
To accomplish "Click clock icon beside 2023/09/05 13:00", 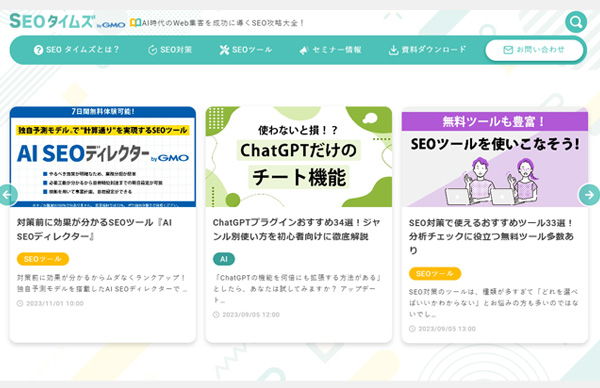I will [412, 329].
